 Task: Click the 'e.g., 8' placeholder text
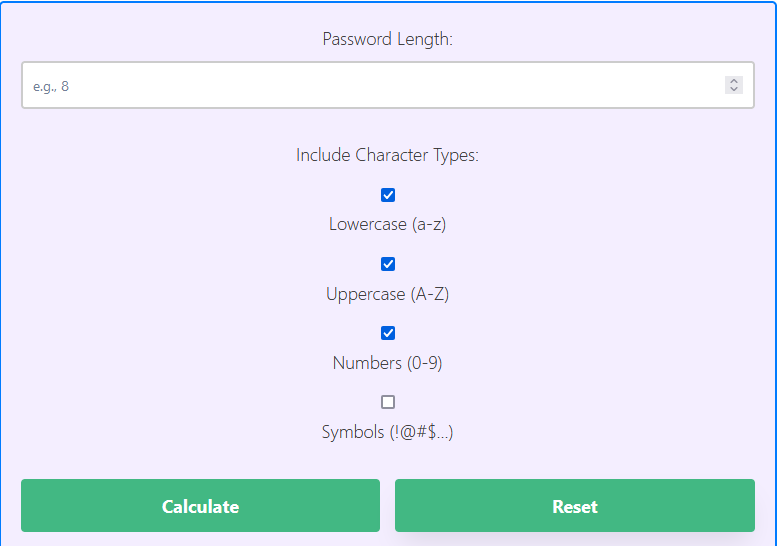click(x=51, y=87)
